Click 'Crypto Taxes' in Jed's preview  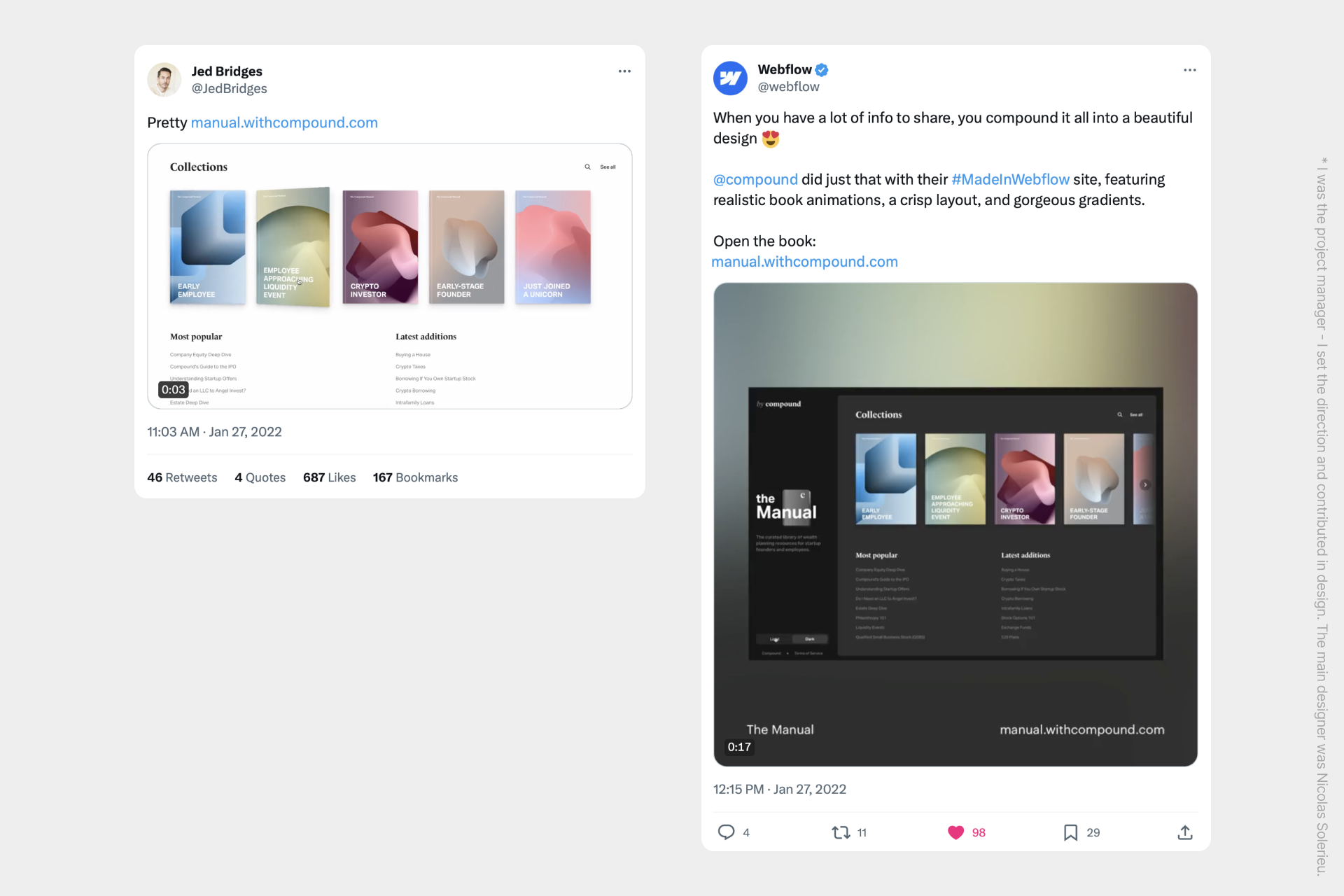pyautogui.click(x=410, y=367)
